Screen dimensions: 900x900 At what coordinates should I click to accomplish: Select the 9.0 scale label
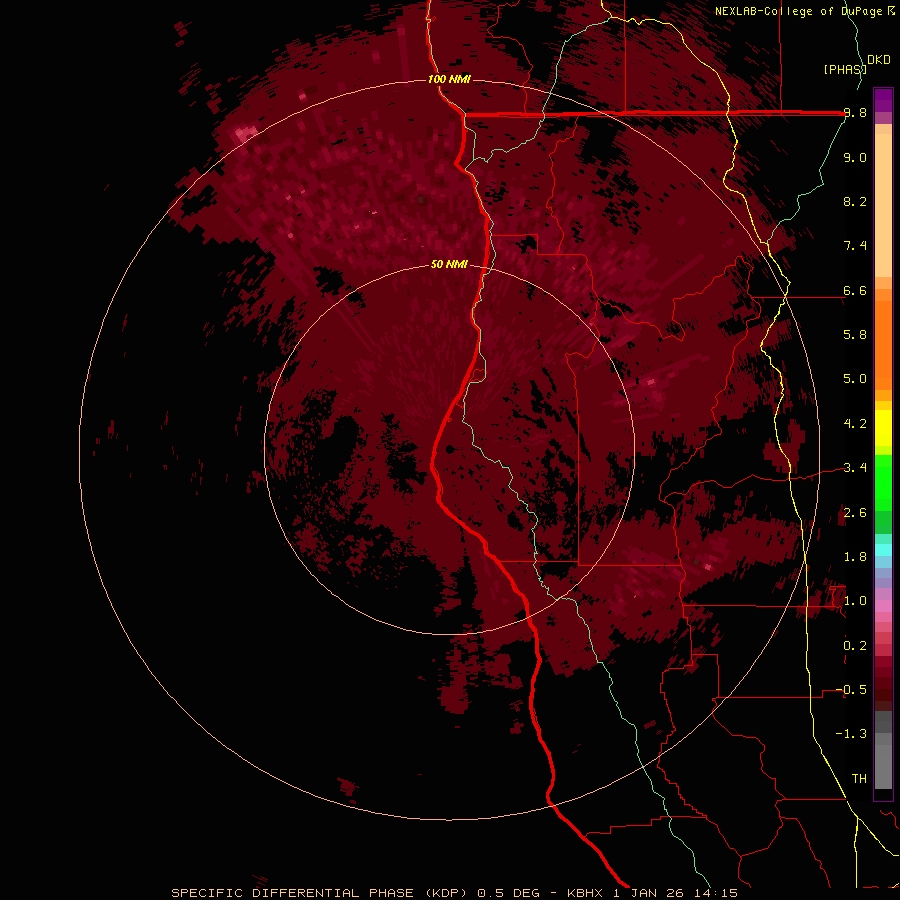[x=855, y=157]
